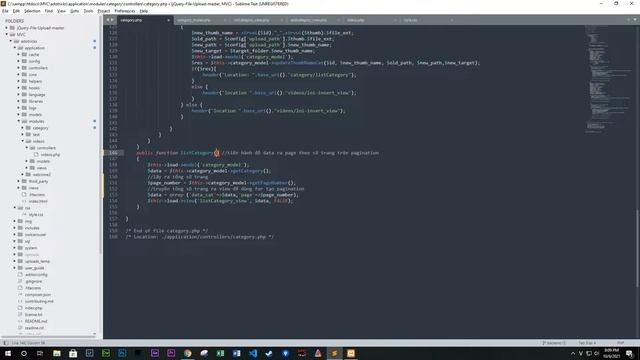640x360 pixels.
Task: Expand the uploads_temp folder
Action: [15, 261]
